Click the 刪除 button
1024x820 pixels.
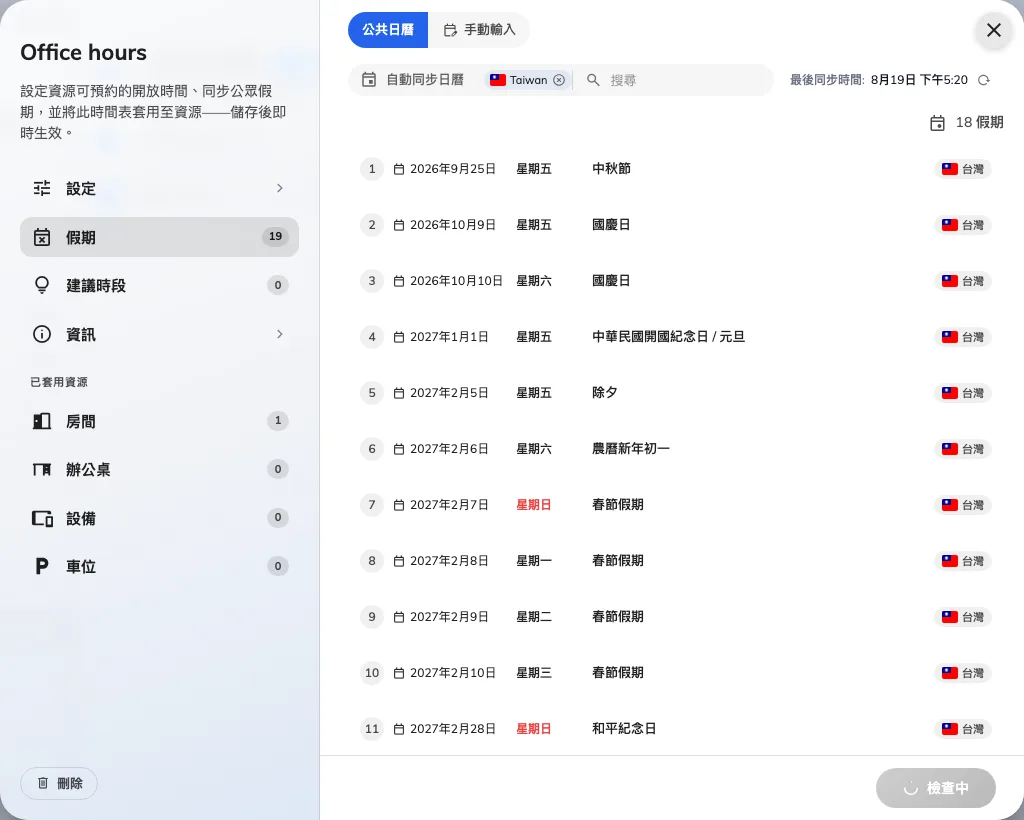coord(59,783)
